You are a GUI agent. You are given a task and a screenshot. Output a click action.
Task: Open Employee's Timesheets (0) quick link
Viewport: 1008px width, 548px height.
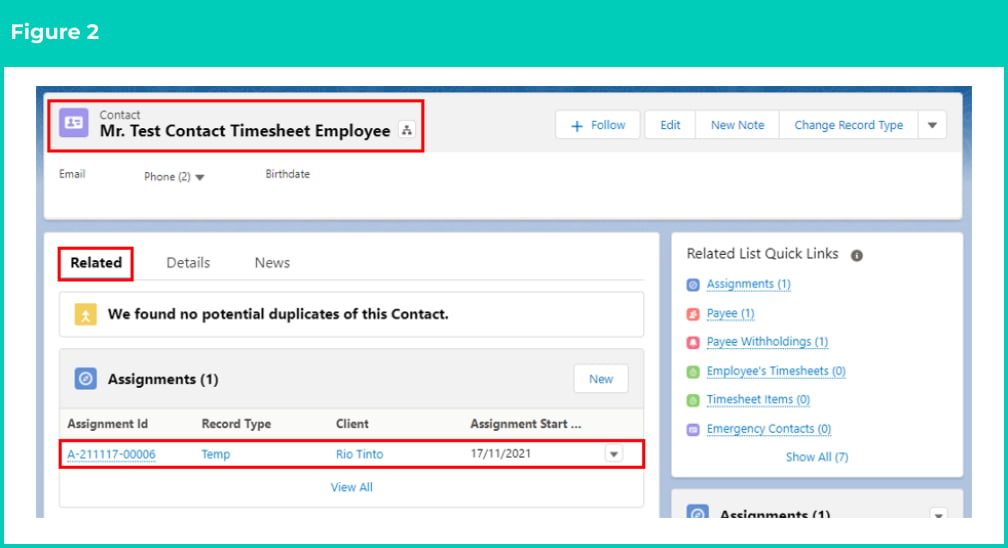tap(776, 370)
